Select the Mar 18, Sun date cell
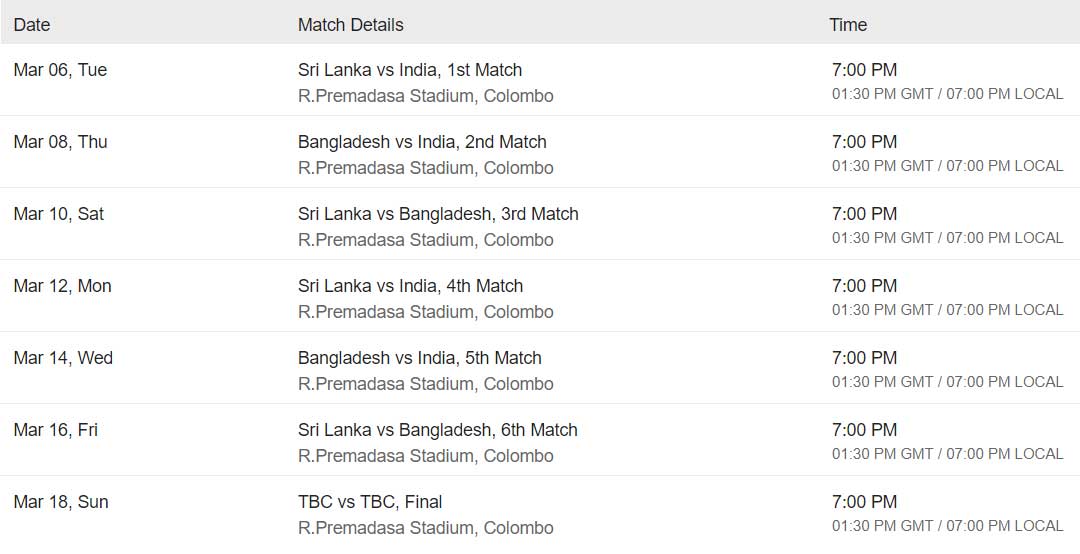 coord(61,502)
